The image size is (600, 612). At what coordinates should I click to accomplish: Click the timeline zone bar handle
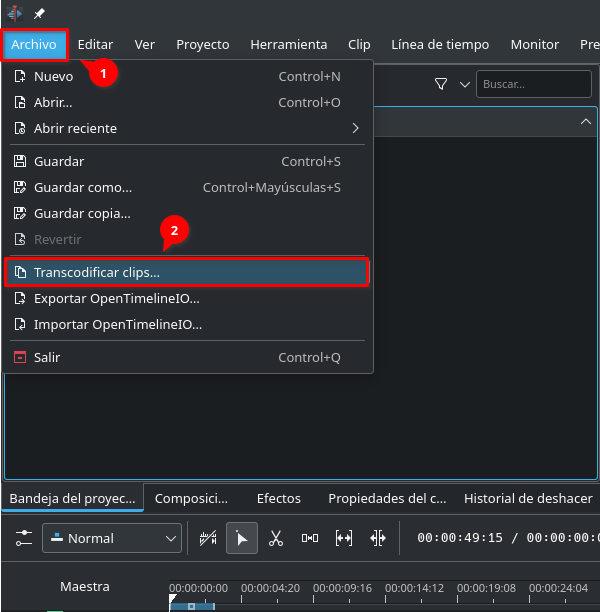click(191, 607)
